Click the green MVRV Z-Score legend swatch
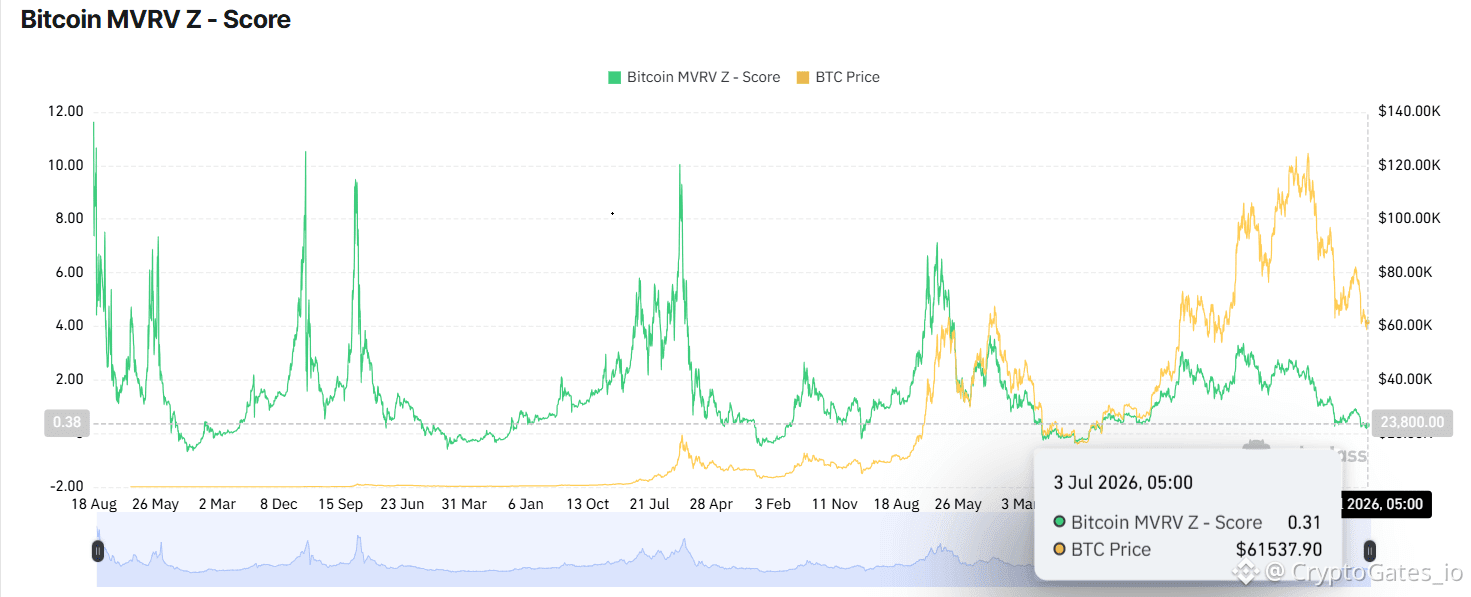The image size is (1471, 597). tap(614, 77)
